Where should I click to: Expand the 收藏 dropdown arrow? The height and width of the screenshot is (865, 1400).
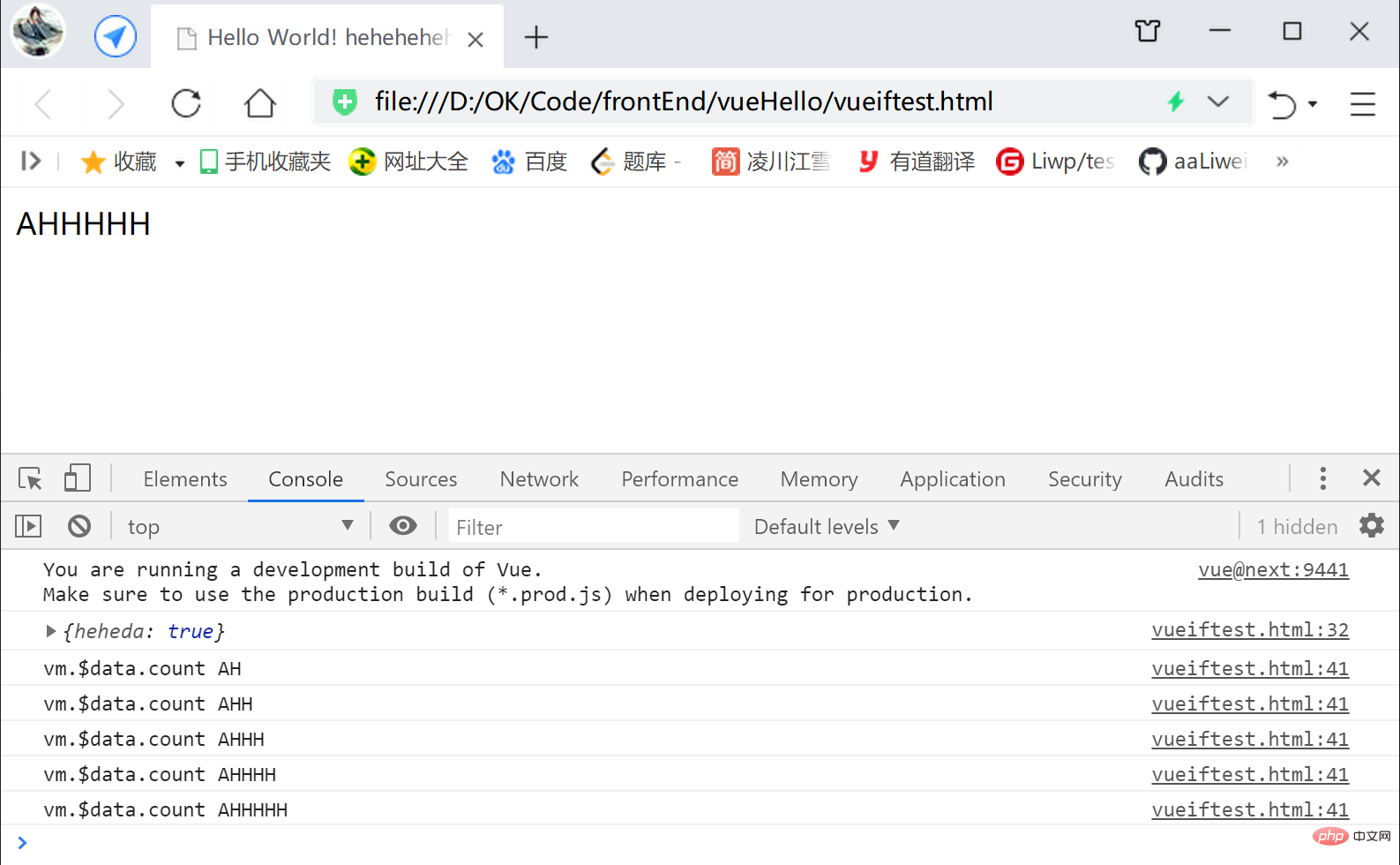[180, 163]
